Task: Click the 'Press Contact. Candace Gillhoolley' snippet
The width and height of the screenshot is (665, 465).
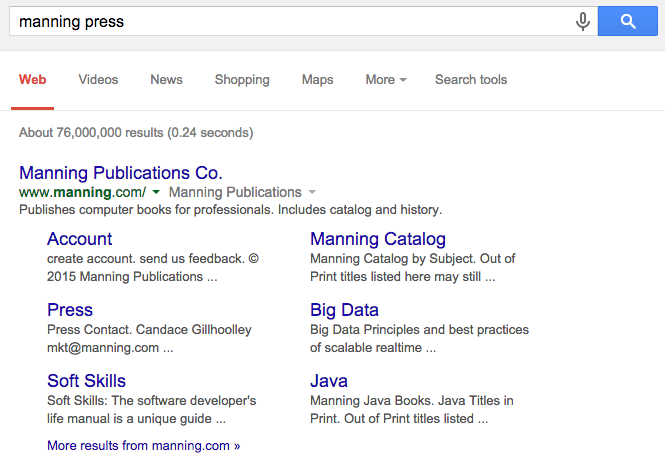Action: (149, 330)
